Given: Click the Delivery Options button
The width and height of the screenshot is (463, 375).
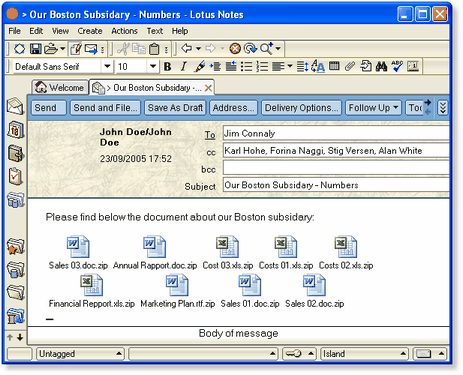Looking at the screenshot, I should [301, 108].
